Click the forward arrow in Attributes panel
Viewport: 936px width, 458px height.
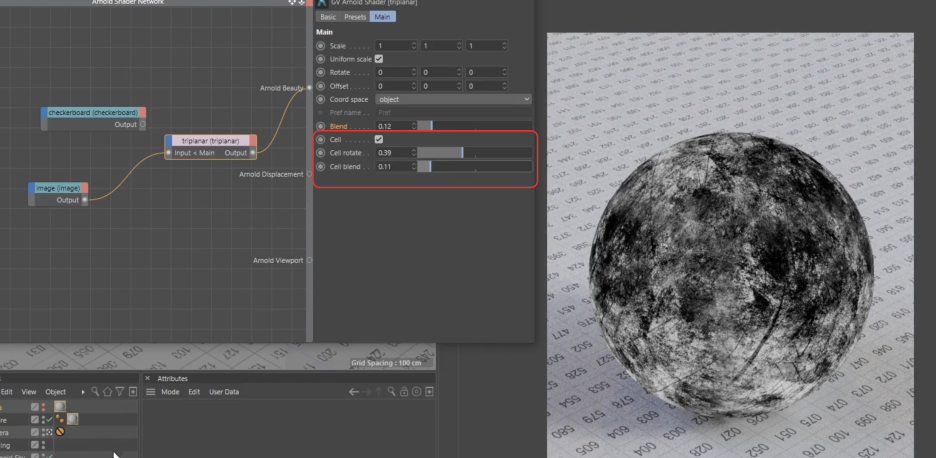coord(366,392)
